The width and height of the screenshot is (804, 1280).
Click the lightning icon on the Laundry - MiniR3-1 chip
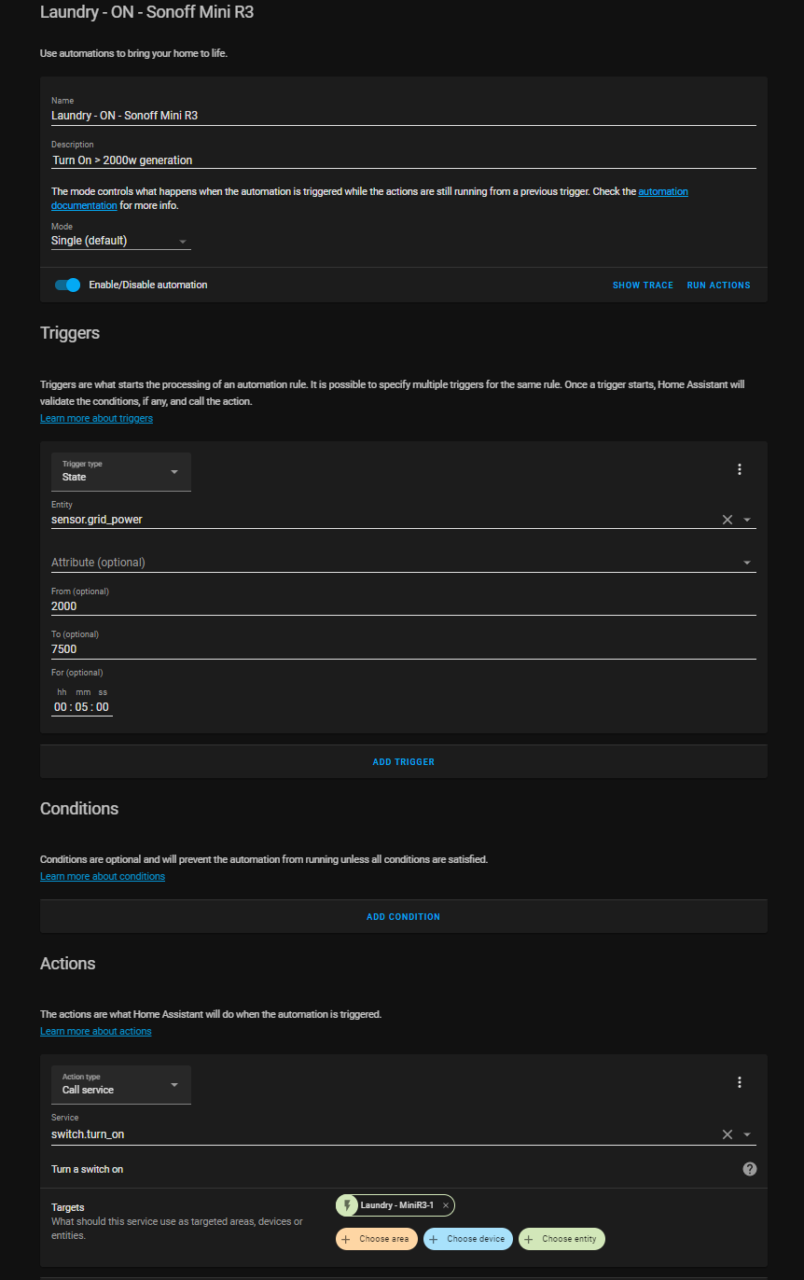(347, 1205)
